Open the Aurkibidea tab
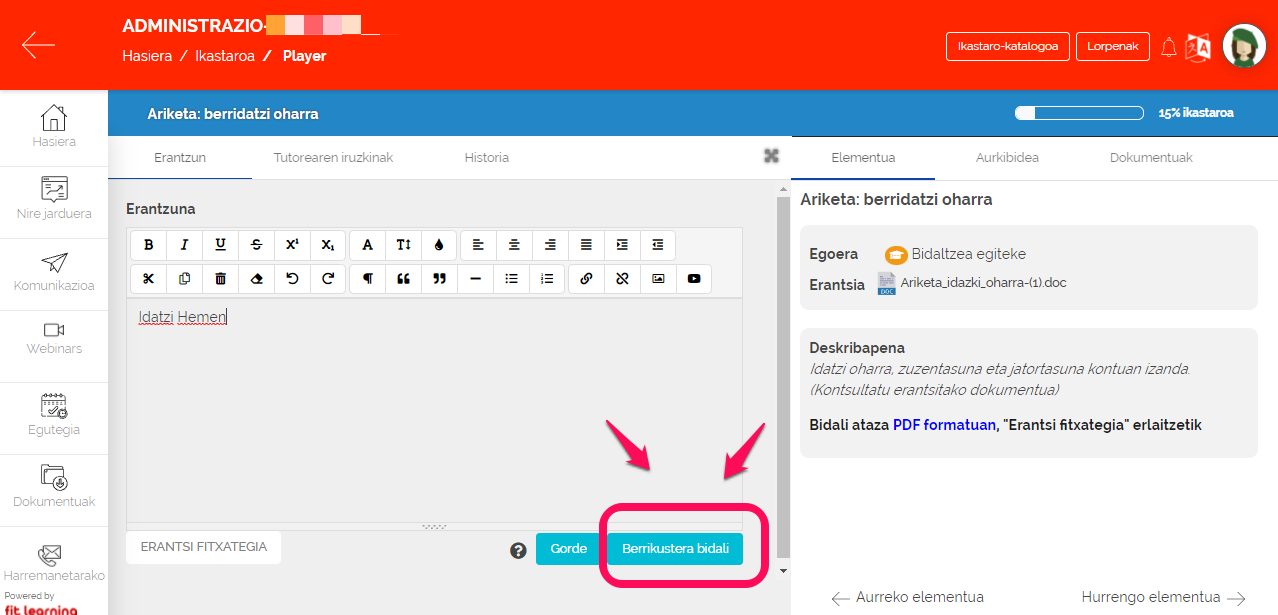This screenshot has height=615, width=1278. coord(1007,158)
